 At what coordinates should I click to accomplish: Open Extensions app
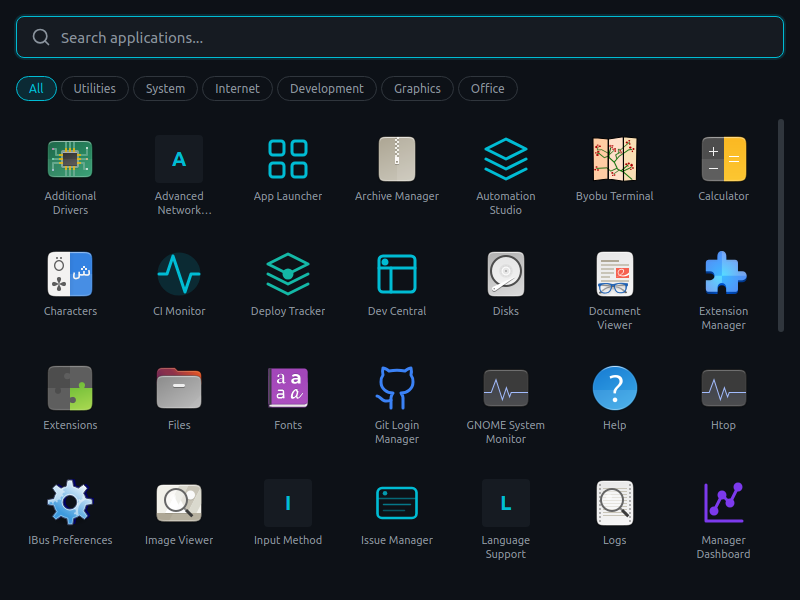click(70, 388)
